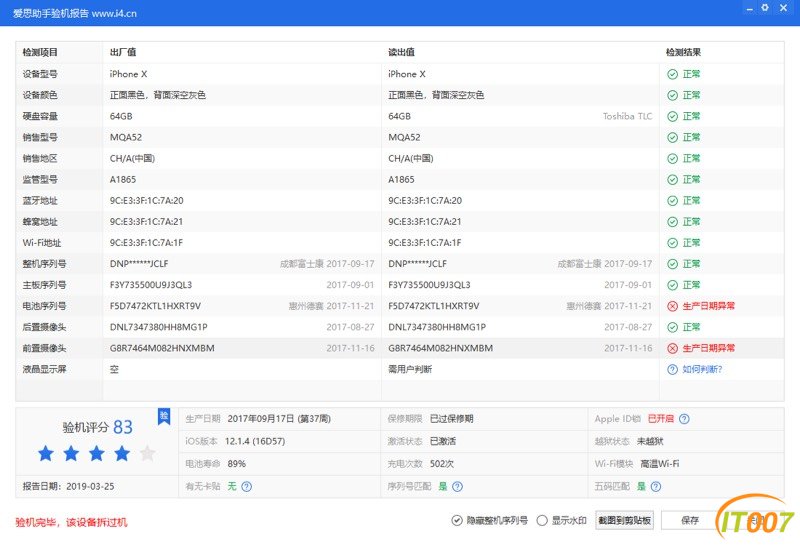Screen dimensions: 800x545
Task: Open help icon next to 有无卡贴
Action: 246,486
